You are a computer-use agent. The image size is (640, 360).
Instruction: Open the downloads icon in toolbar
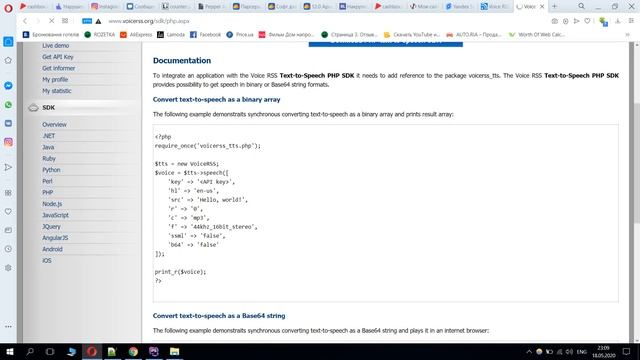(x=618, y=21)
